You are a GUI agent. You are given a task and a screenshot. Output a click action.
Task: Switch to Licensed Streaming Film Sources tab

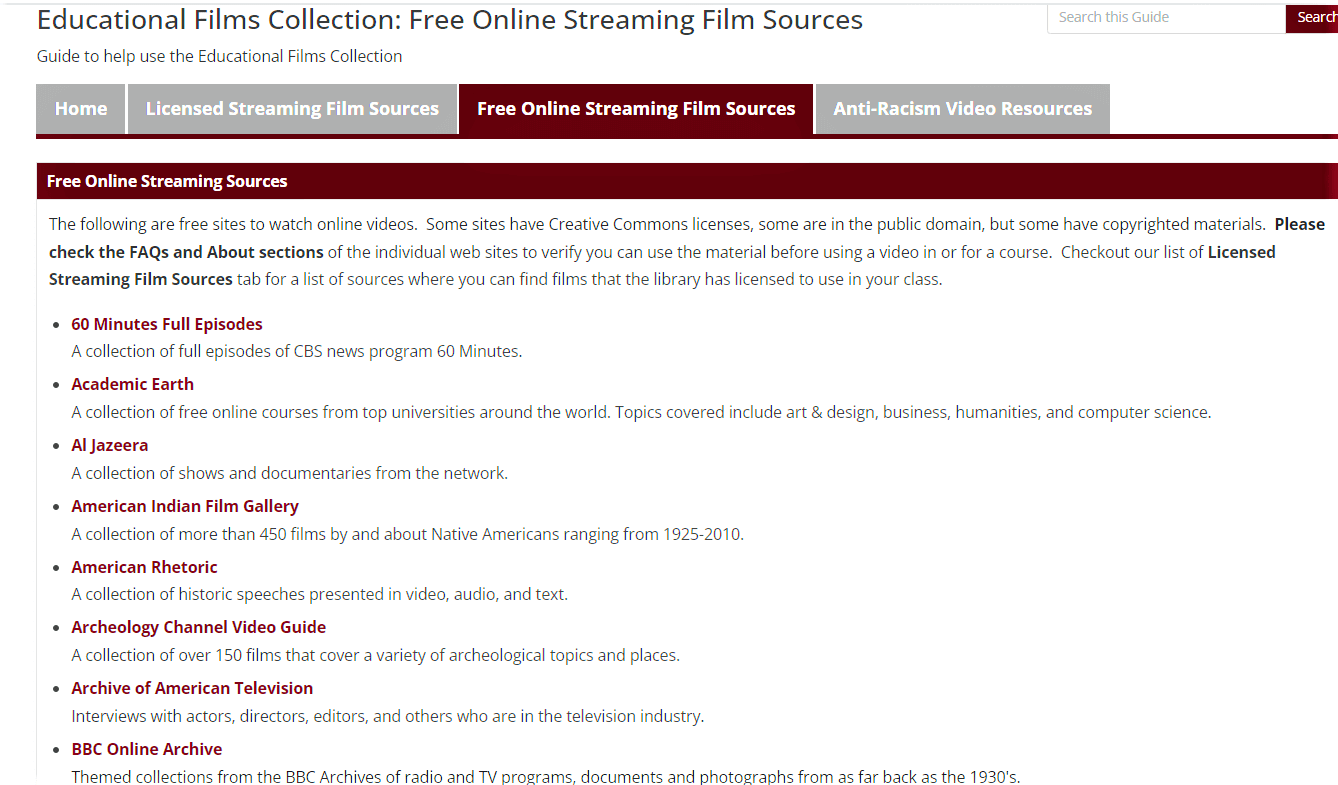click(292, 109)
